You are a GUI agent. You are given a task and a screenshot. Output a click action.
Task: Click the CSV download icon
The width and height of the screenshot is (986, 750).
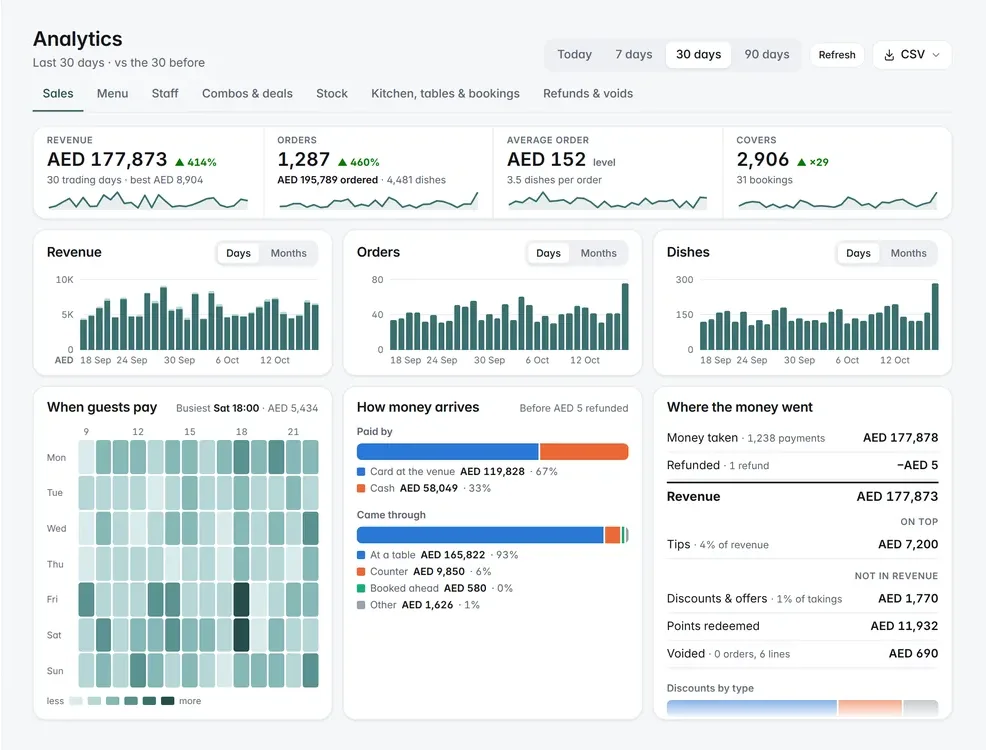889,55
